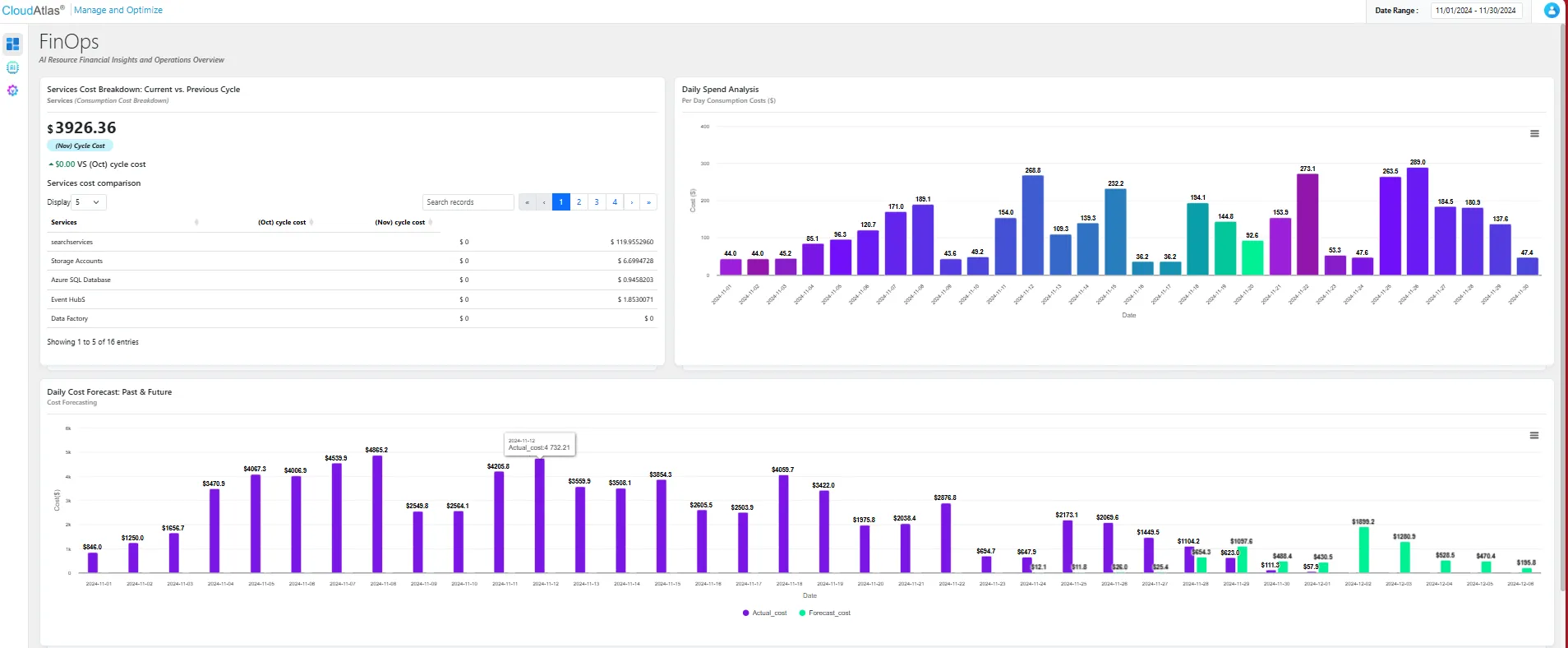Sort table by Services column sort icon

(x=196, y=223)
